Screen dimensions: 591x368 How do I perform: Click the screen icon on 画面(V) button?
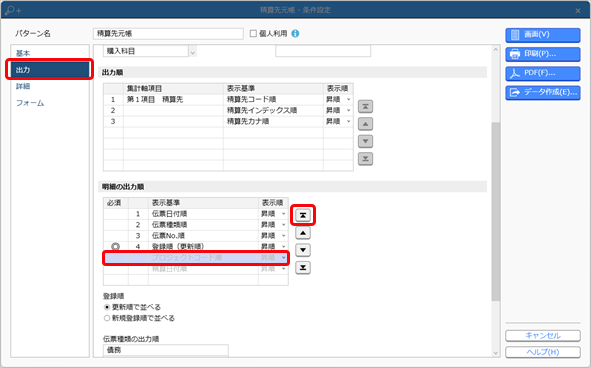(x=515, y=35)
